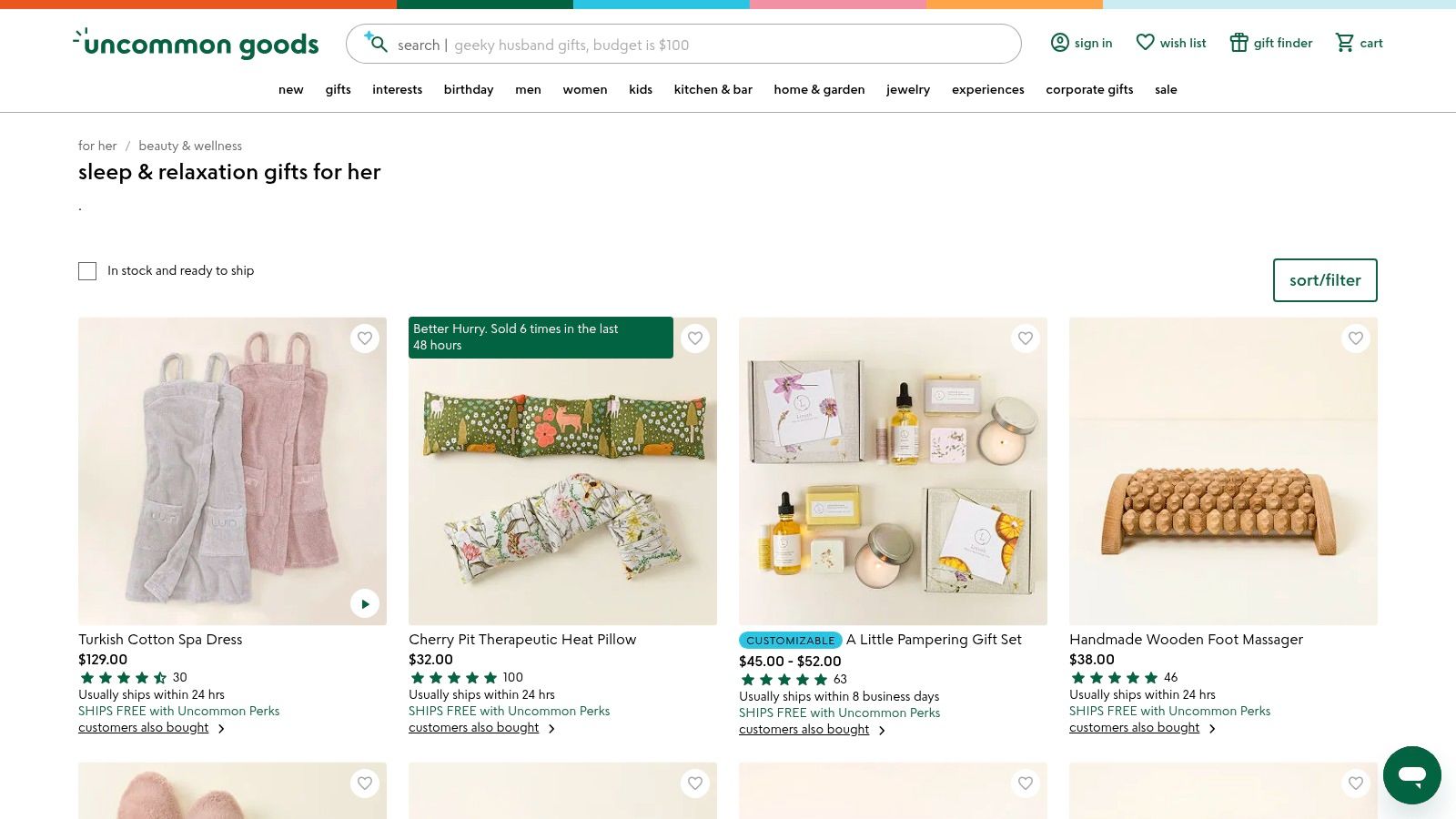Open the experiences menu
The width and height of the screenshot is (1456, 819).
988,89
